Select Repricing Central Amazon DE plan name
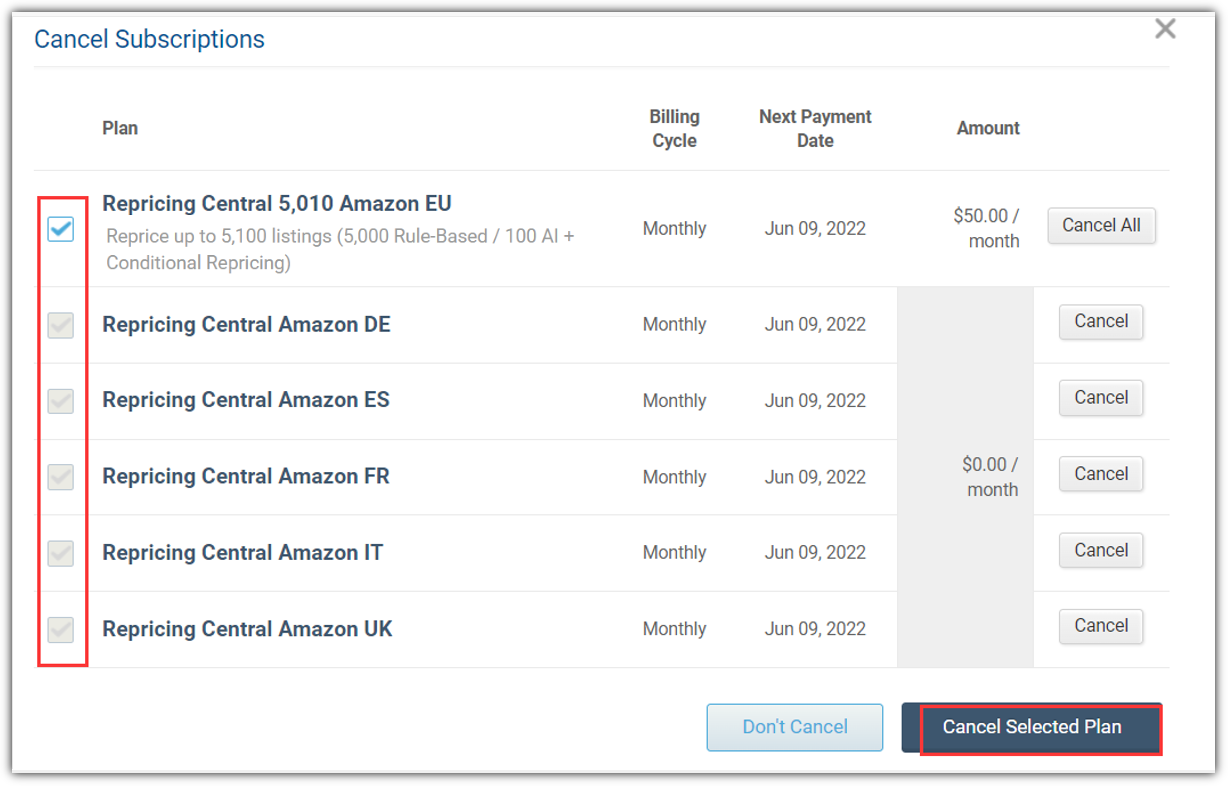 [246, 325]
